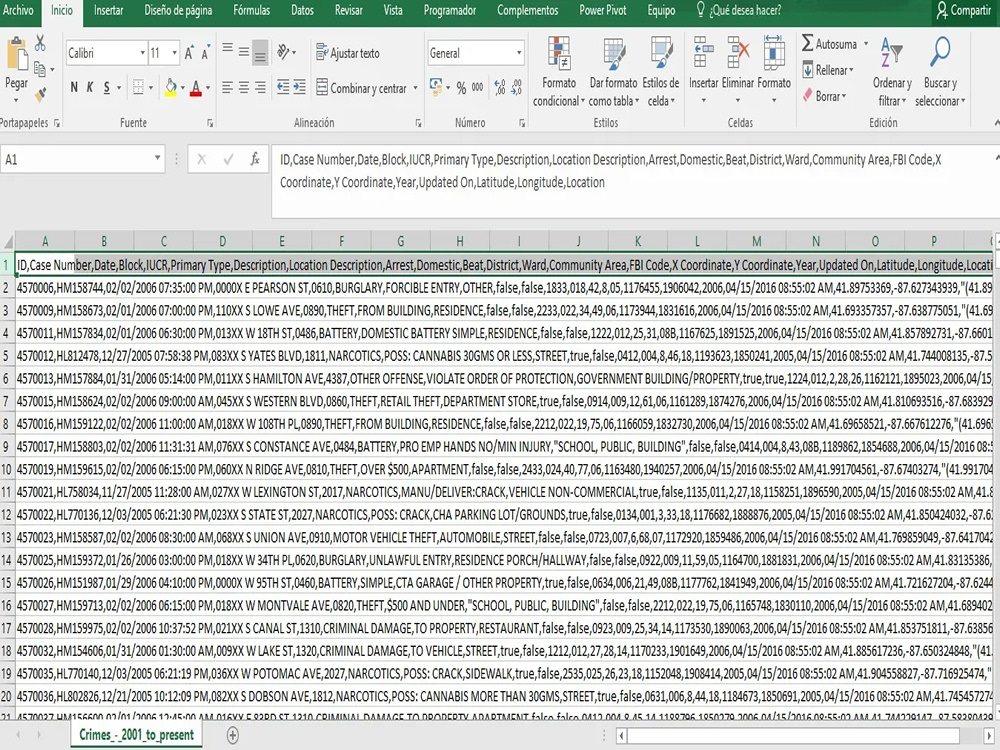This screenshot has height=750, width=1000.
Task: Switch to the Insertar tab
Action: tap(108, 10)
